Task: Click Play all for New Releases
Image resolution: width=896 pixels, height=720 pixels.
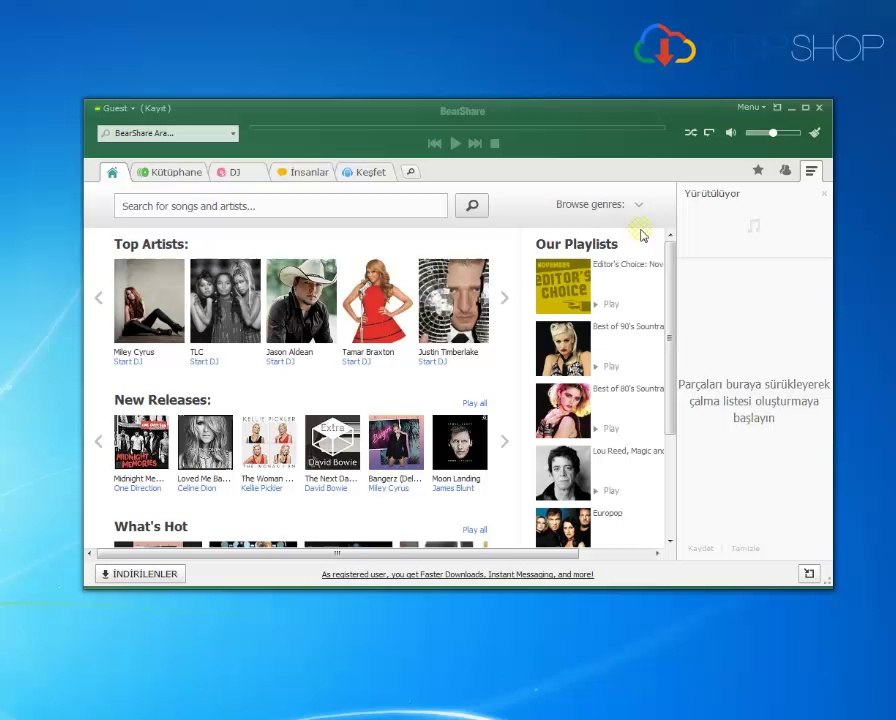Action: (474, 403)
